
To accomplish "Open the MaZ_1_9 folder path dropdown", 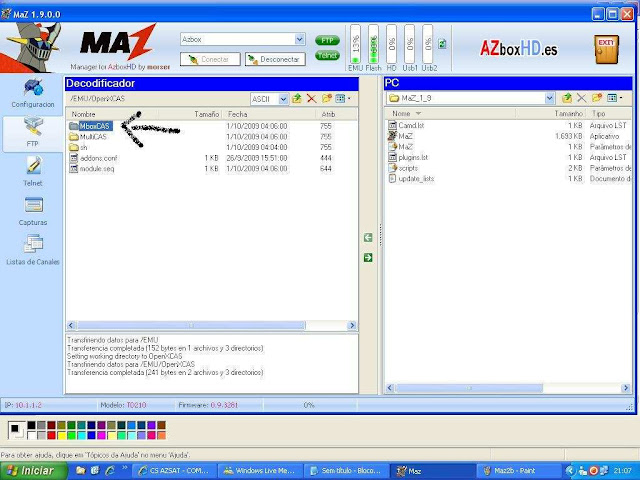I will [x=550, y=98].
